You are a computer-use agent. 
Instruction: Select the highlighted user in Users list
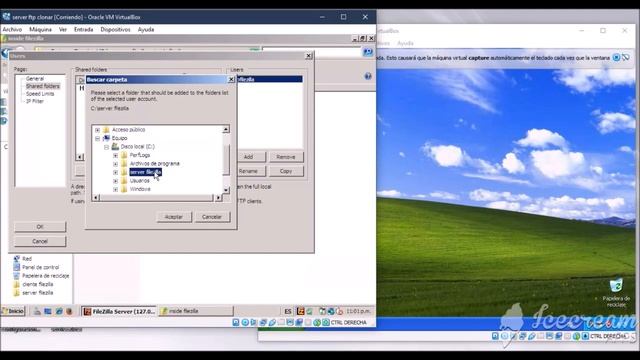coord(269,79)
